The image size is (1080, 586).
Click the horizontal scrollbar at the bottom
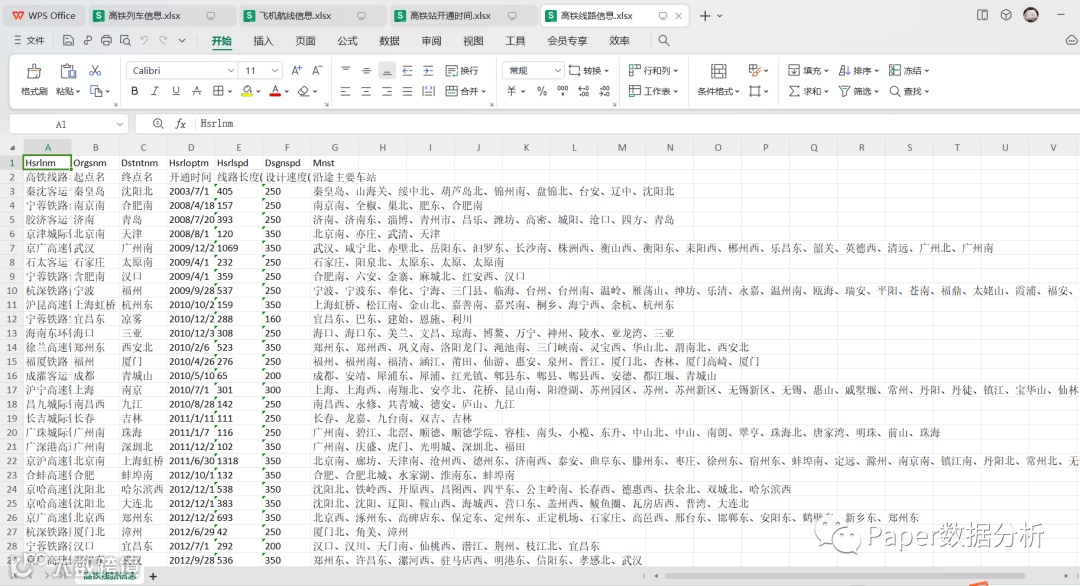(844, 576)
